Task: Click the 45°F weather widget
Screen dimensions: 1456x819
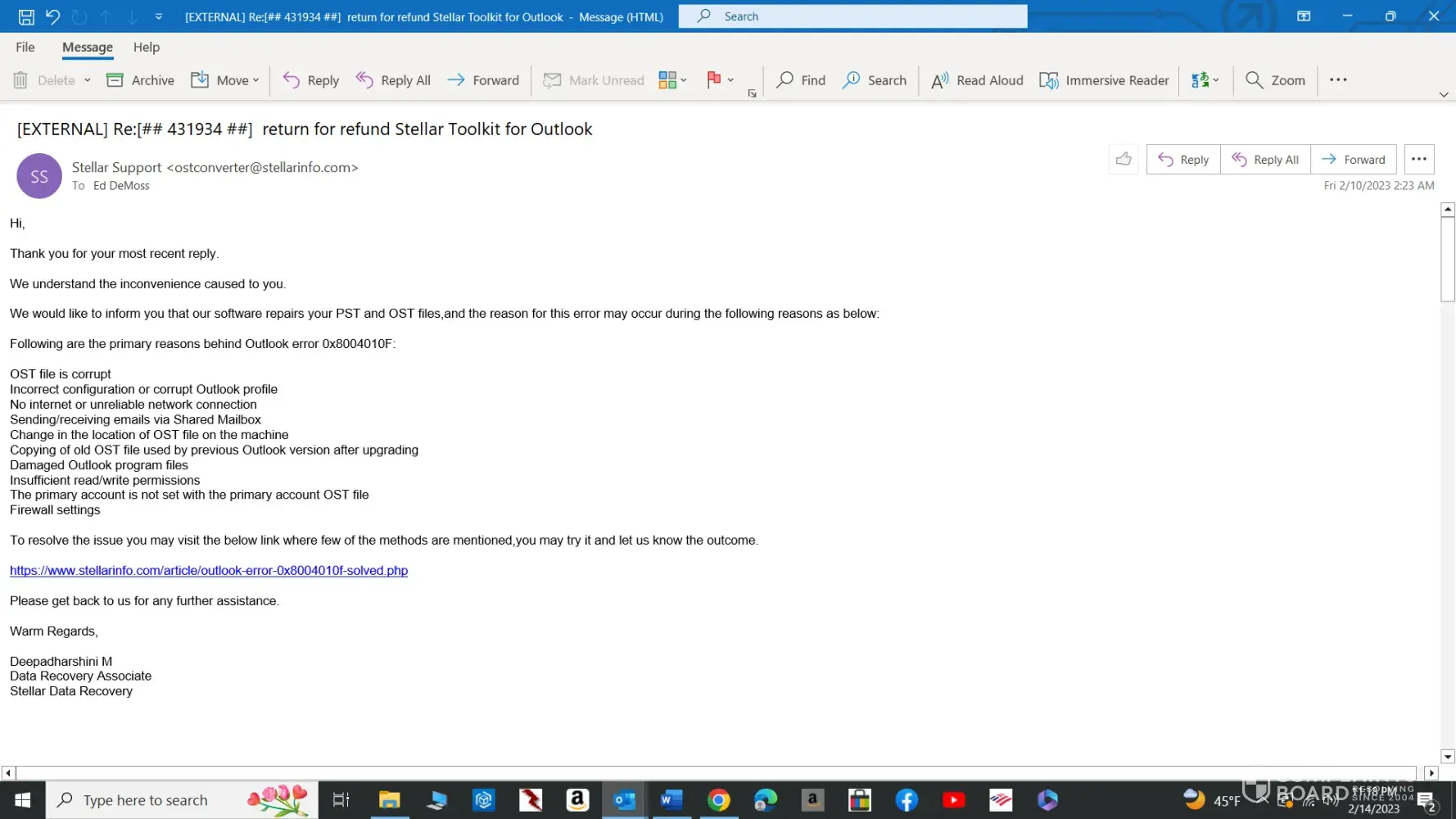Action: [1212, 800]
